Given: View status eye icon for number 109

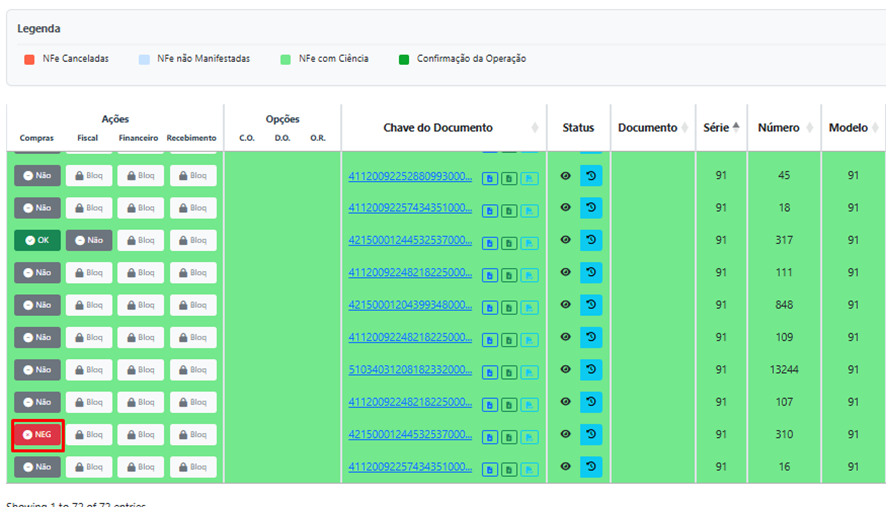Looking at the screenshot, I should tap(565, 338).
